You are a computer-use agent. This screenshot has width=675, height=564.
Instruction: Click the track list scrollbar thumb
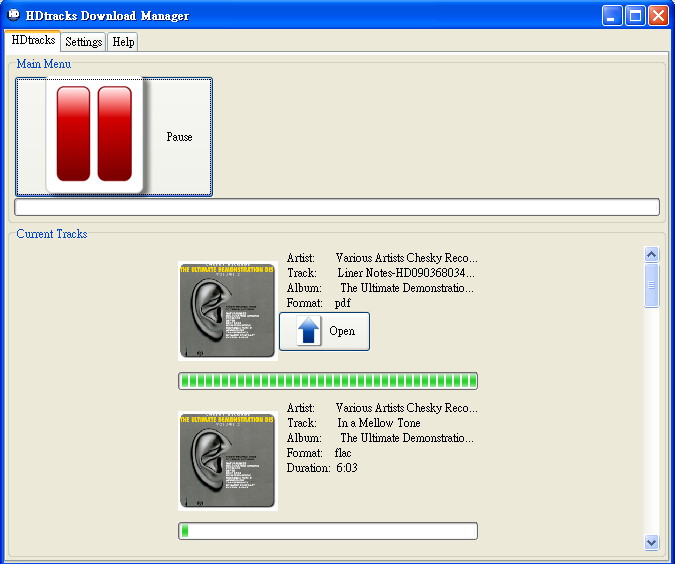pyautogui.click(x=651, y=285)
